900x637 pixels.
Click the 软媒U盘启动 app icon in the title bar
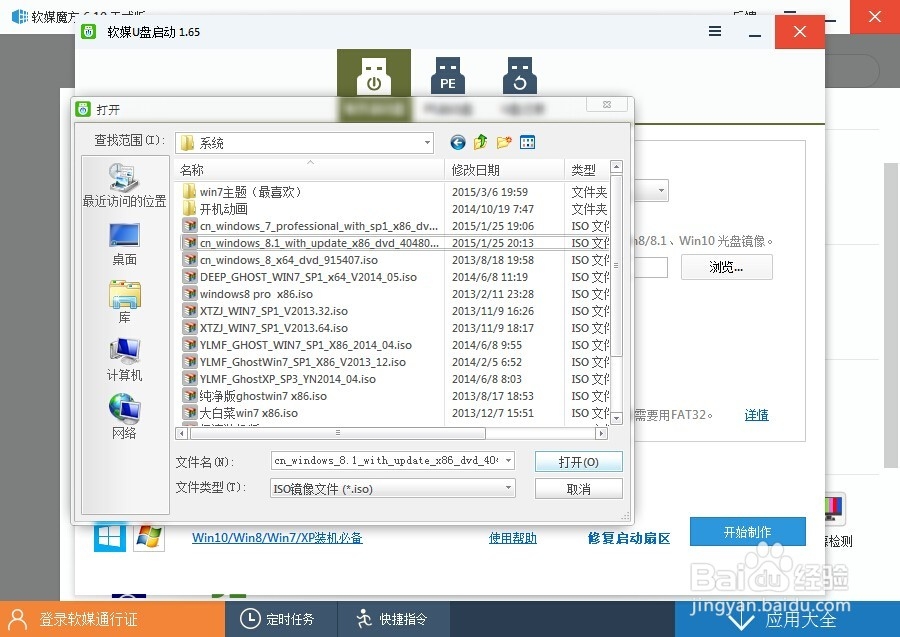(88, 32)
